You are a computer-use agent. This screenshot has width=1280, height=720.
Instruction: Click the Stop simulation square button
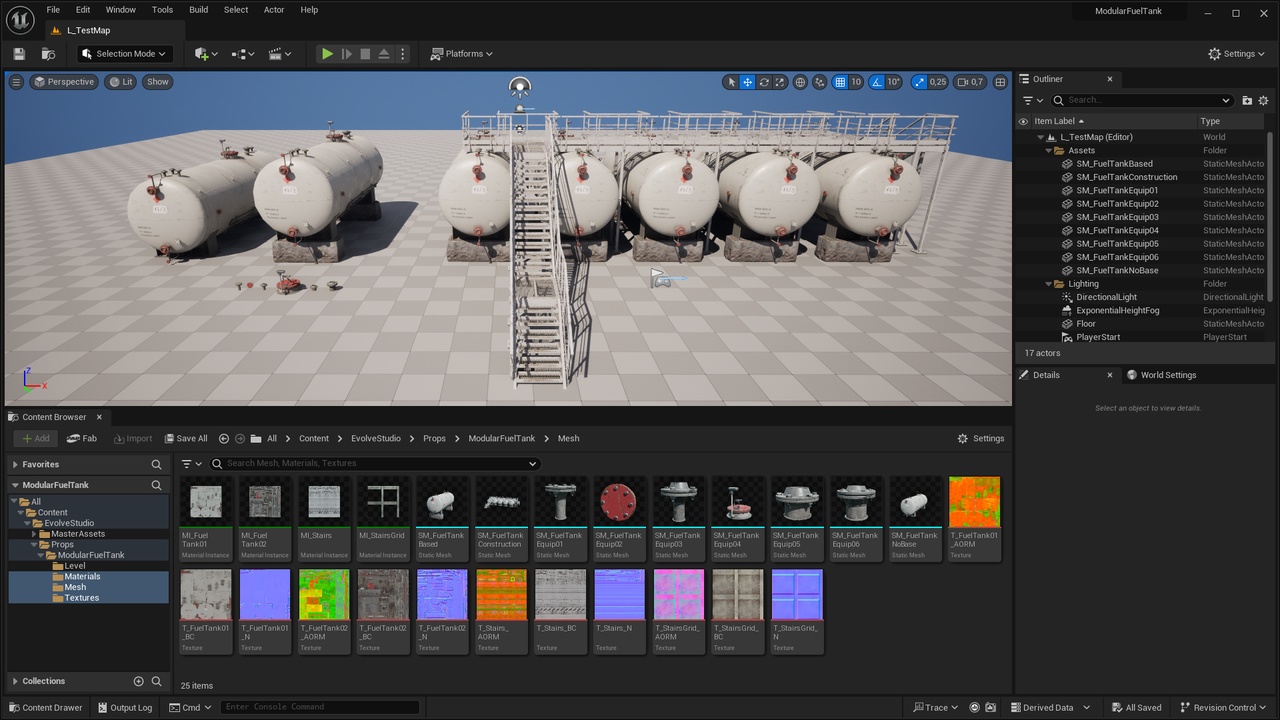[365, 54]
